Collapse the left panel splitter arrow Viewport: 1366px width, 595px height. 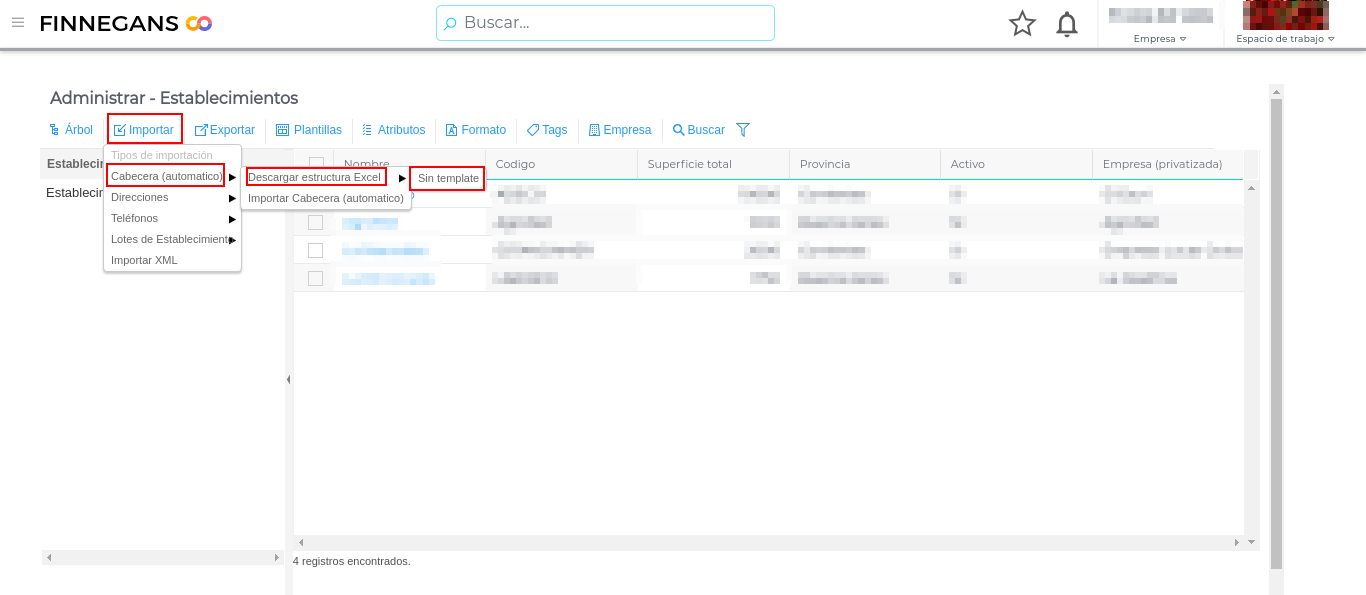coord(289,380)
